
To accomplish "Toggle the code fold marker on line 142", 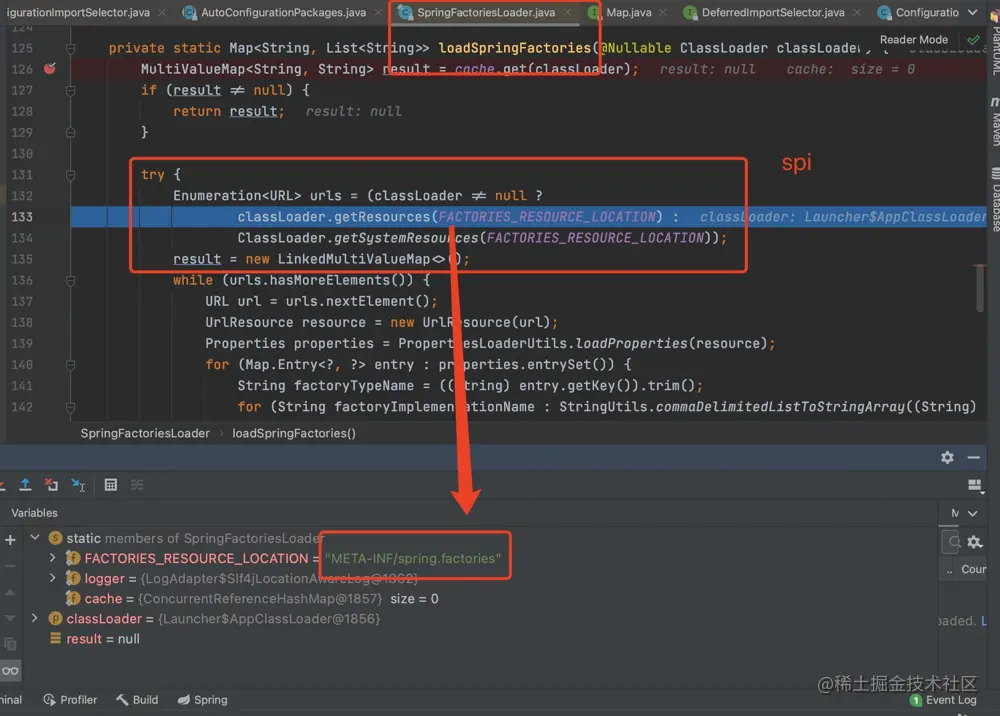I will (71, 407).
